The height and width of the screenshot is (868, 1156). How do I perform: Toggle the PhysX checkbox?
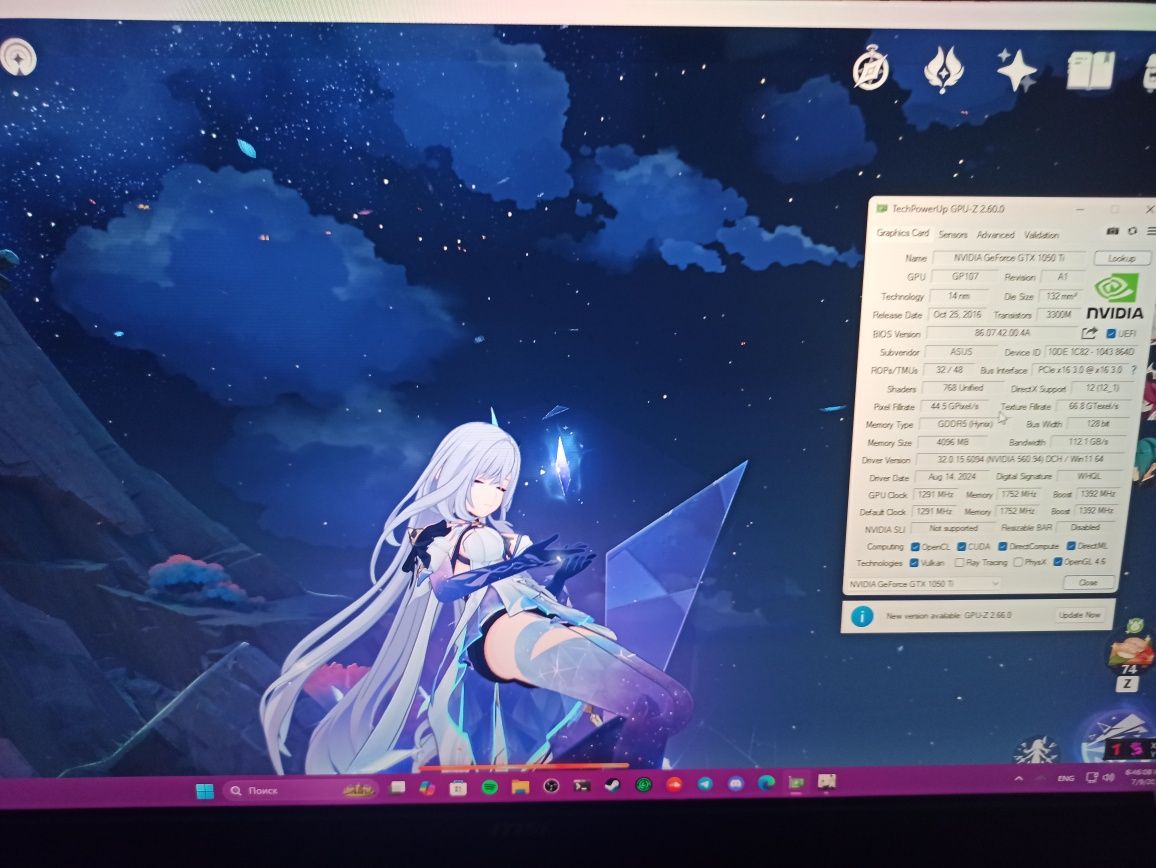(1018, 562)
